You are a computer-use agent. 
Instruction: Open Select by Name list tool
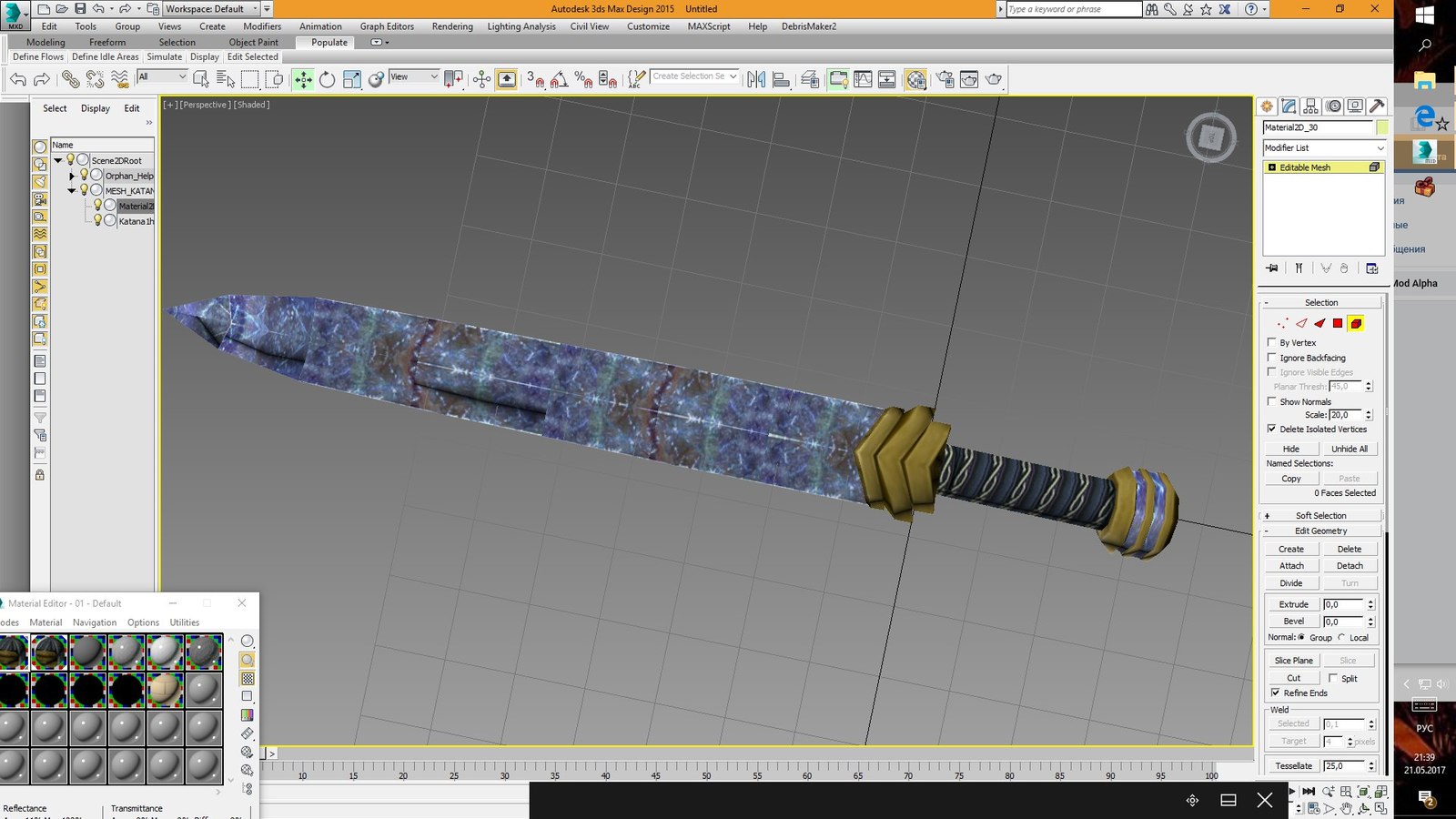[x=225, y=80]
